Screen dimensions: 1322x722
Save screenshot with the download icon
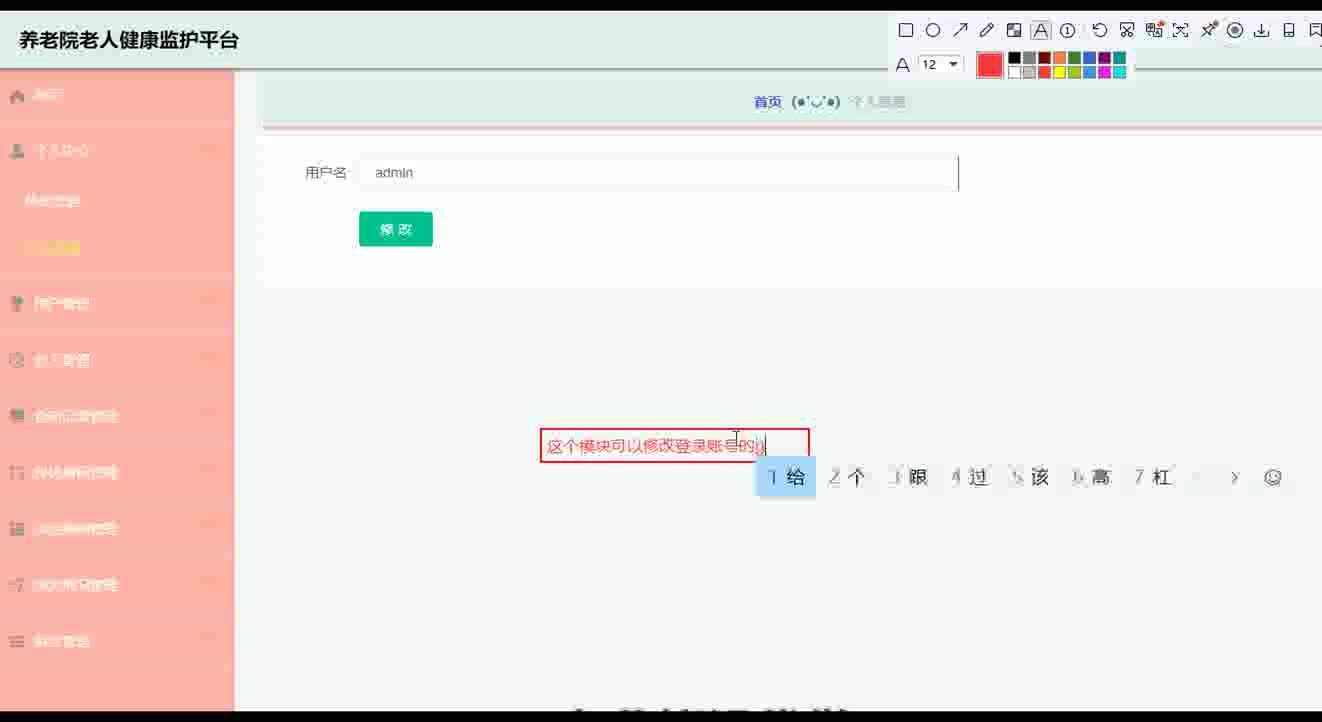click(1262, 30)
